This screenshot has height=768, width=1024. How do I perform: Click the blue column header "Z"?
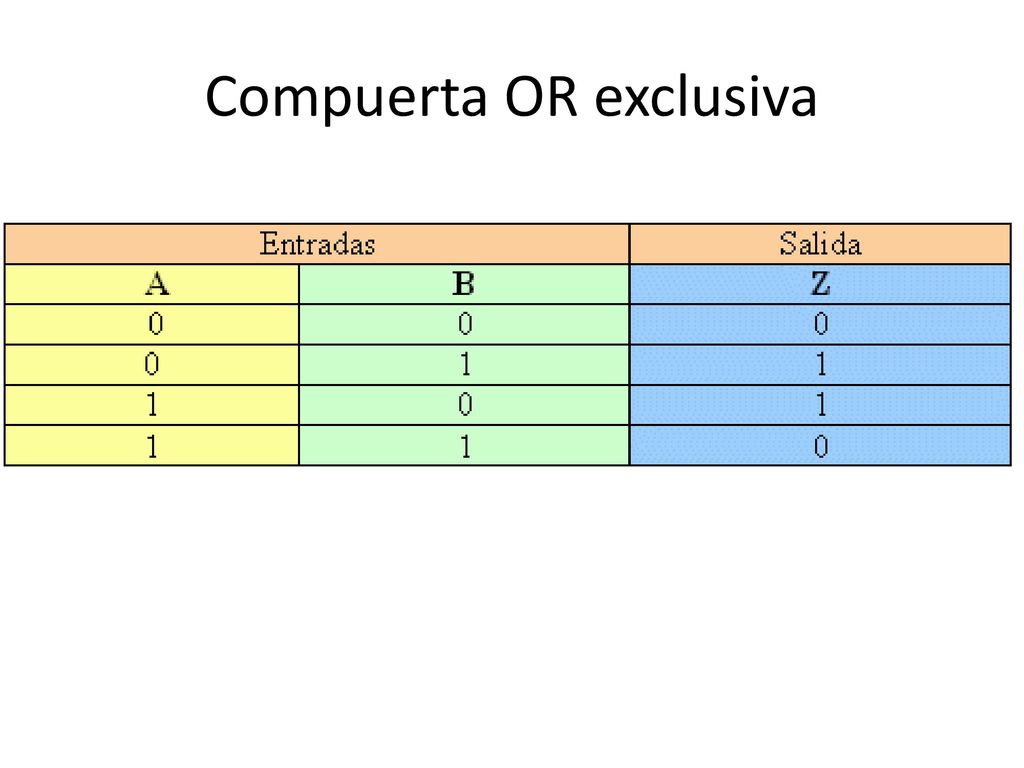(x=820, y=284)
